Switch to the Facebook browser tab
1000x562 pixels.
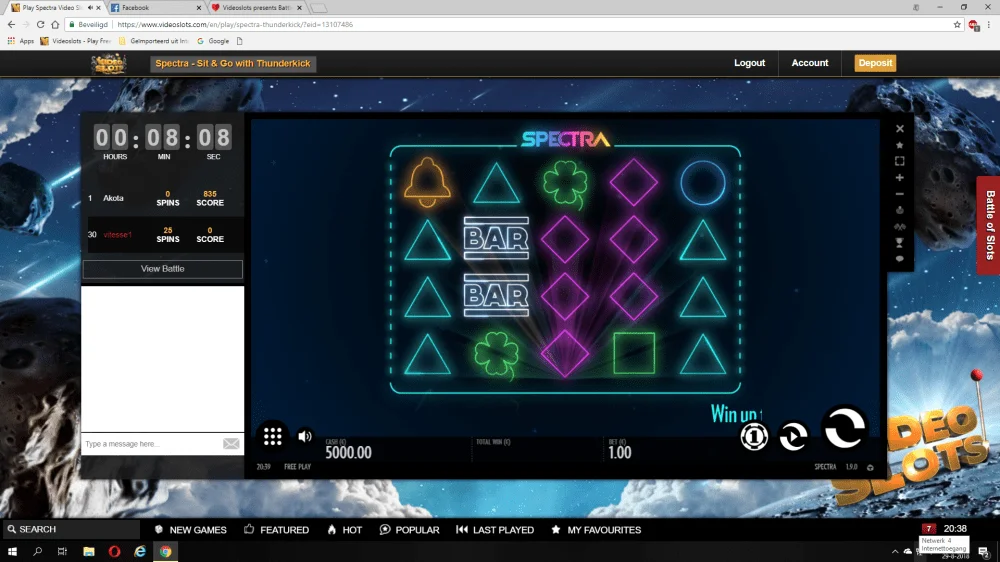click(156, 8)
